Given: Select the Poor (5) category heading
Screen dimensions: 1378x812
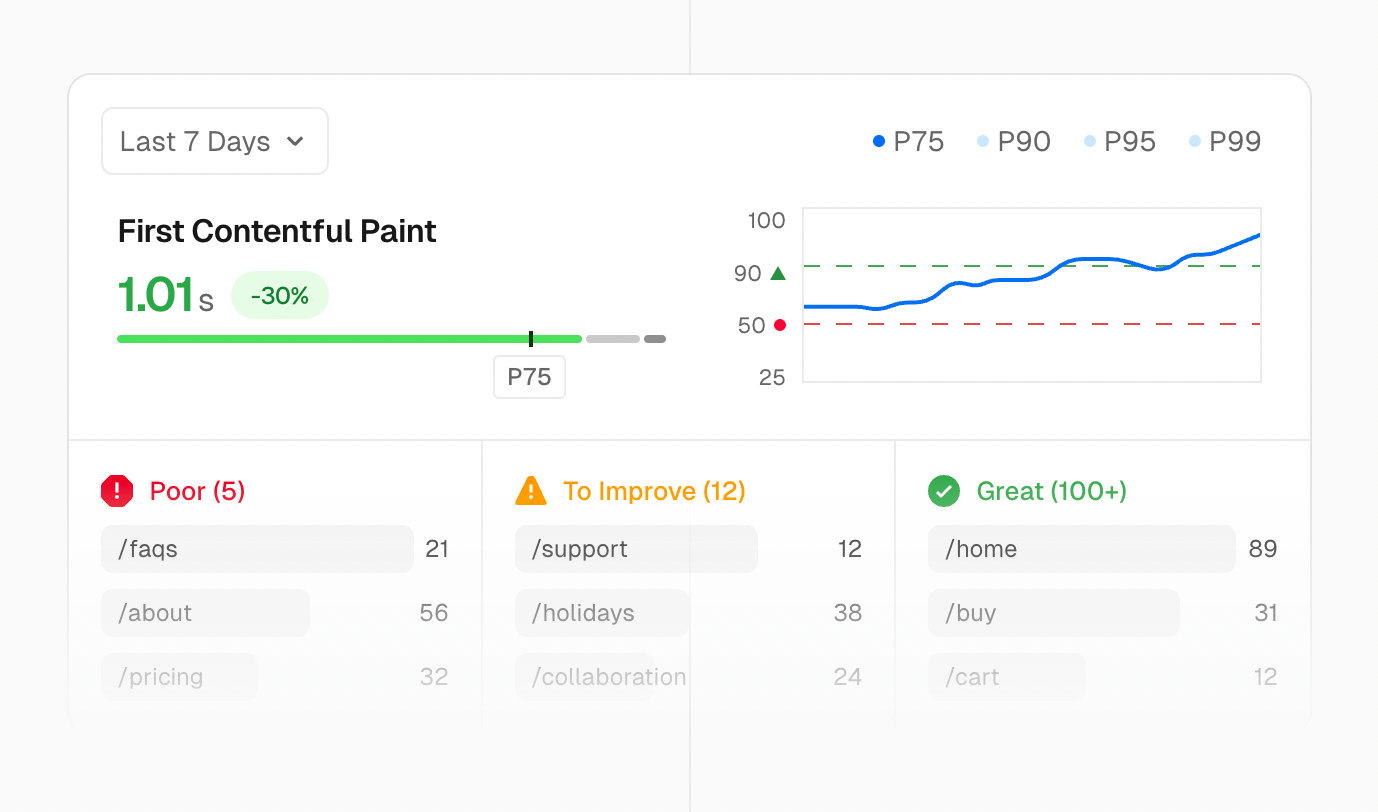Looking at the screenshot, I should pos(197,491).
